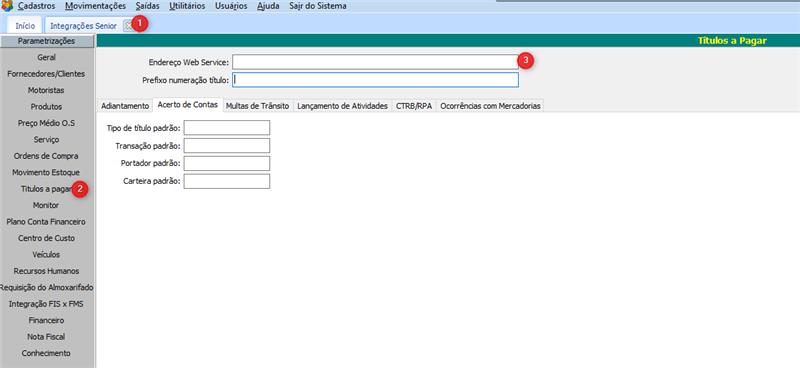Open Lançamento de Atividades tab
Viewport: 800px width, 368px height.
tap(342, 106)
